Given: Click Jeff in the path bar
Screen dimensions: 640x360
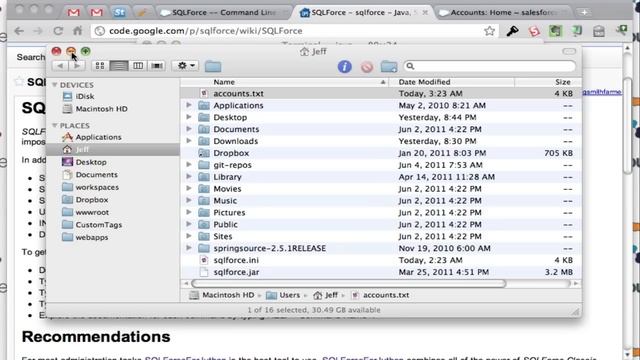Looking at the screenshot, I should tap(326, 295).
